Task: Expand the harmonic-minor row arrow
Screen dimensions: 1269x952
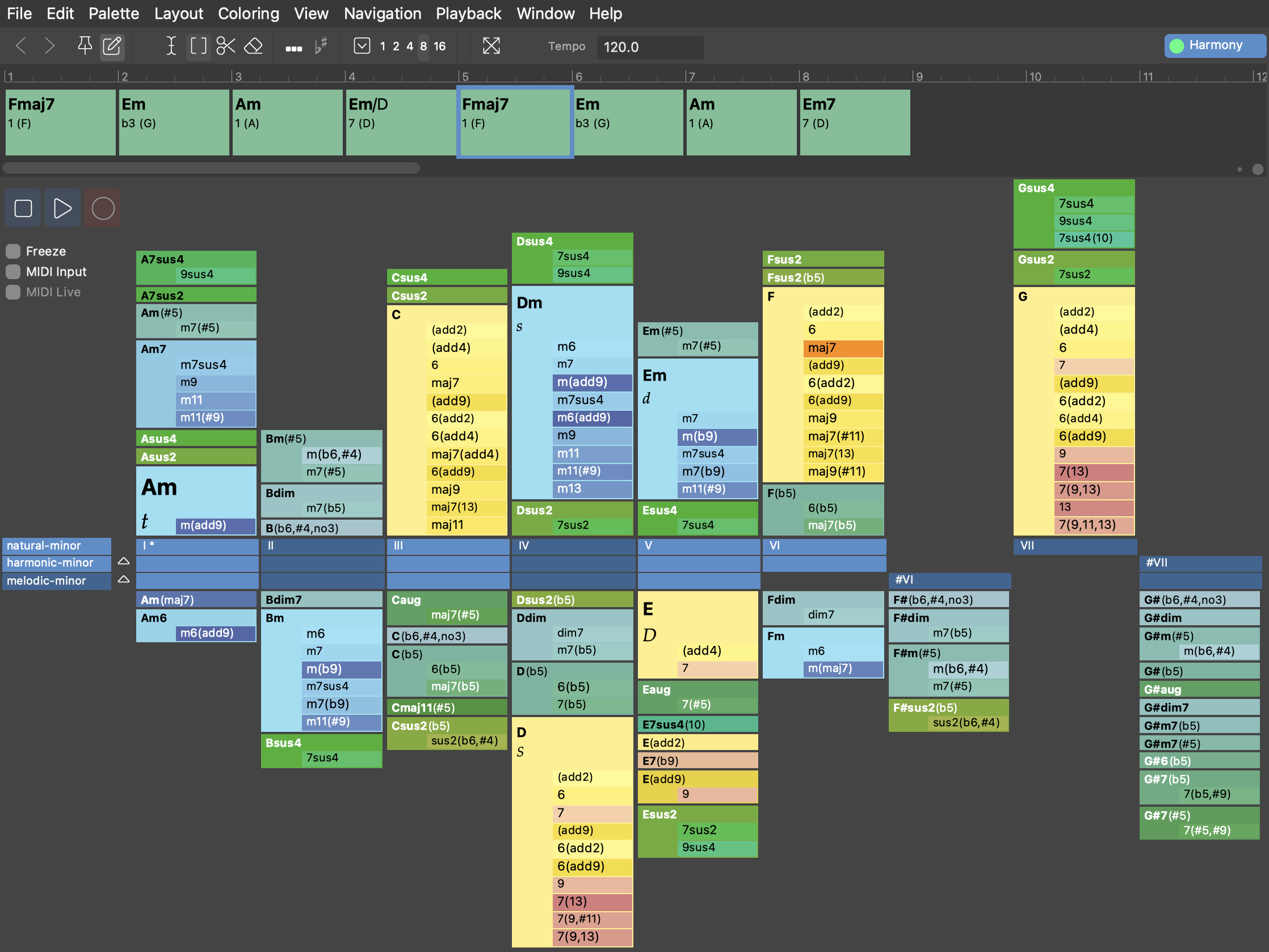Action: [123, 562]
